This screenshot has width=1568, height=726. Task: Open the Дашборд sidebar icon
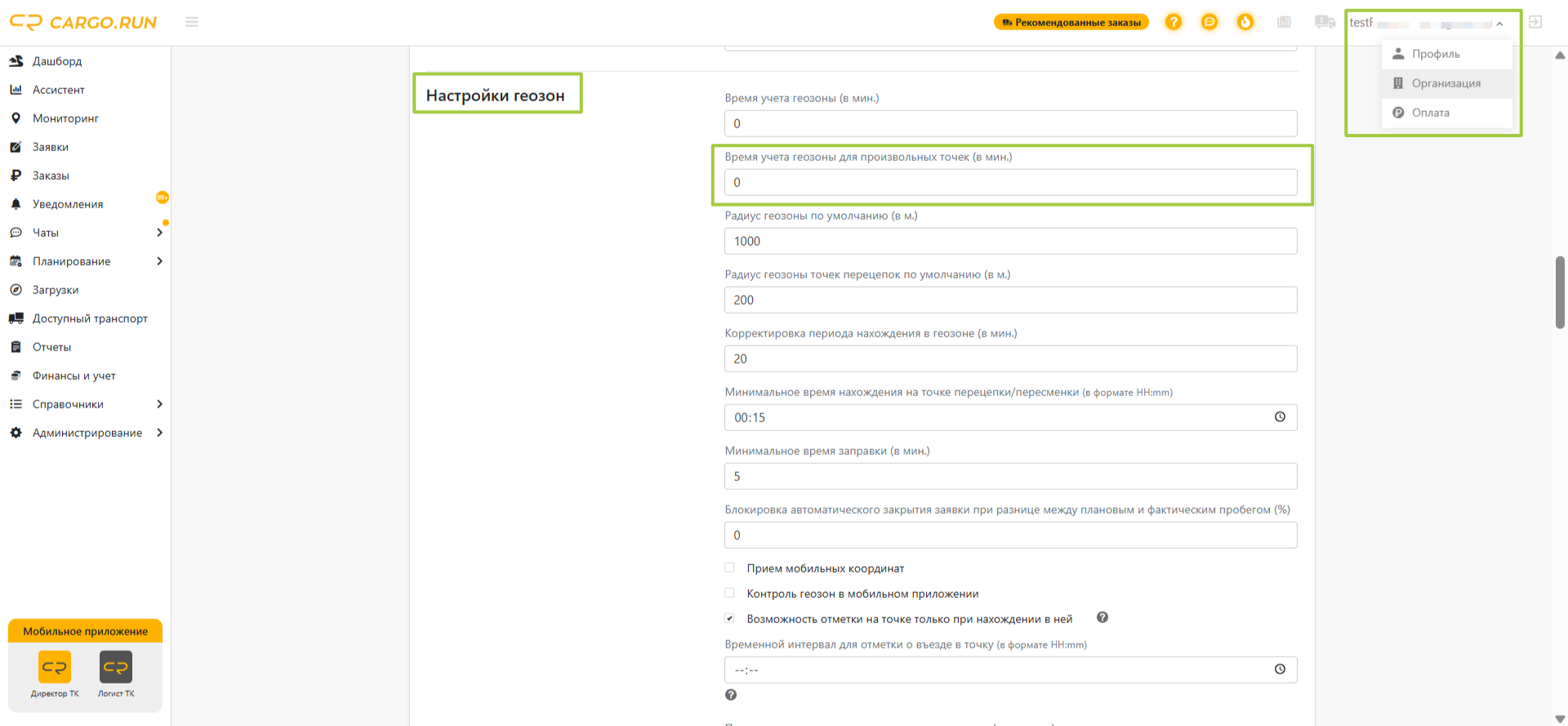point(16,61)
